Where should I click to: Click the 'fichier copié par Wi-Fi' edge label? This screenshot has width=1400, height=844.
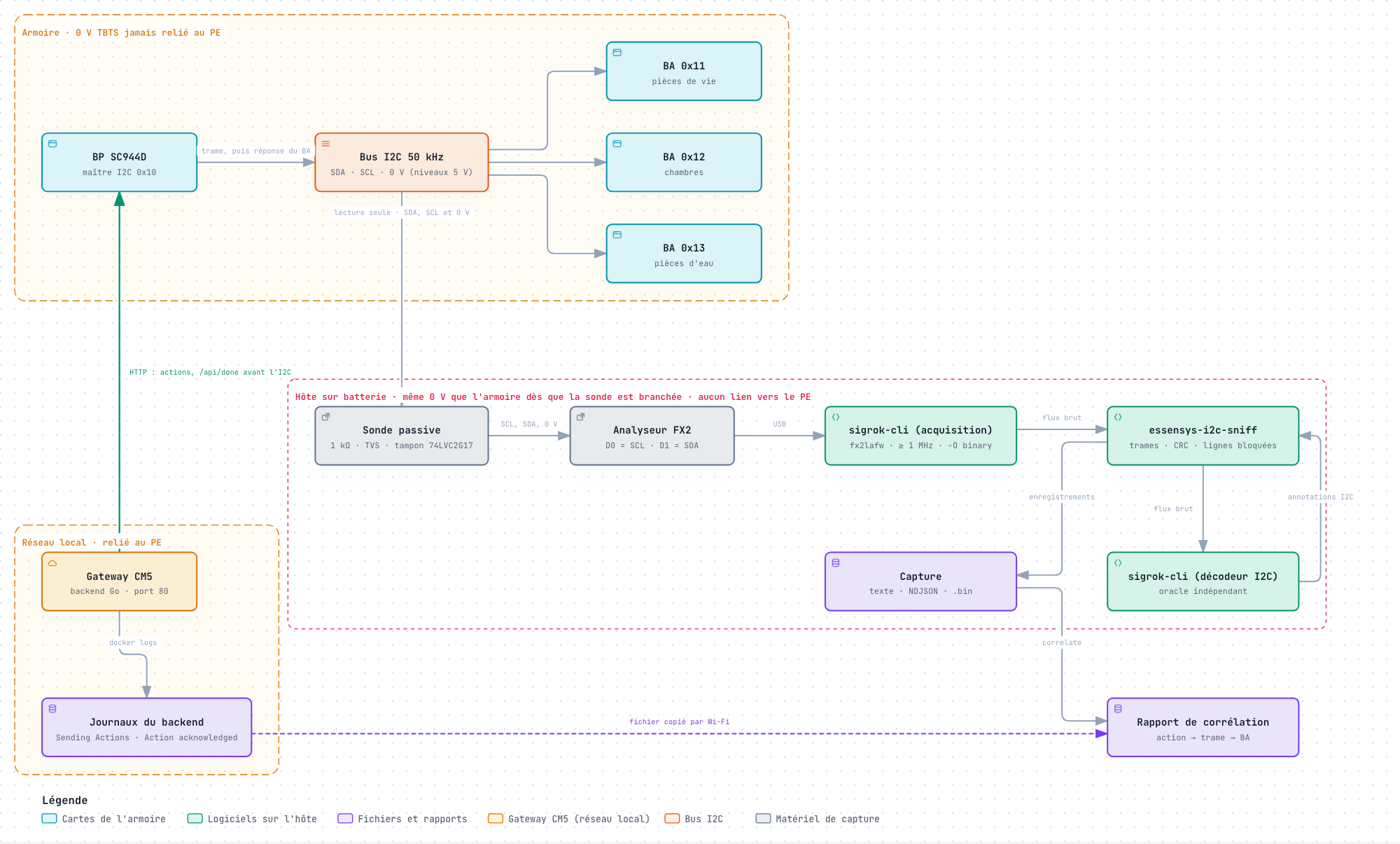click(x=679, y=721)
